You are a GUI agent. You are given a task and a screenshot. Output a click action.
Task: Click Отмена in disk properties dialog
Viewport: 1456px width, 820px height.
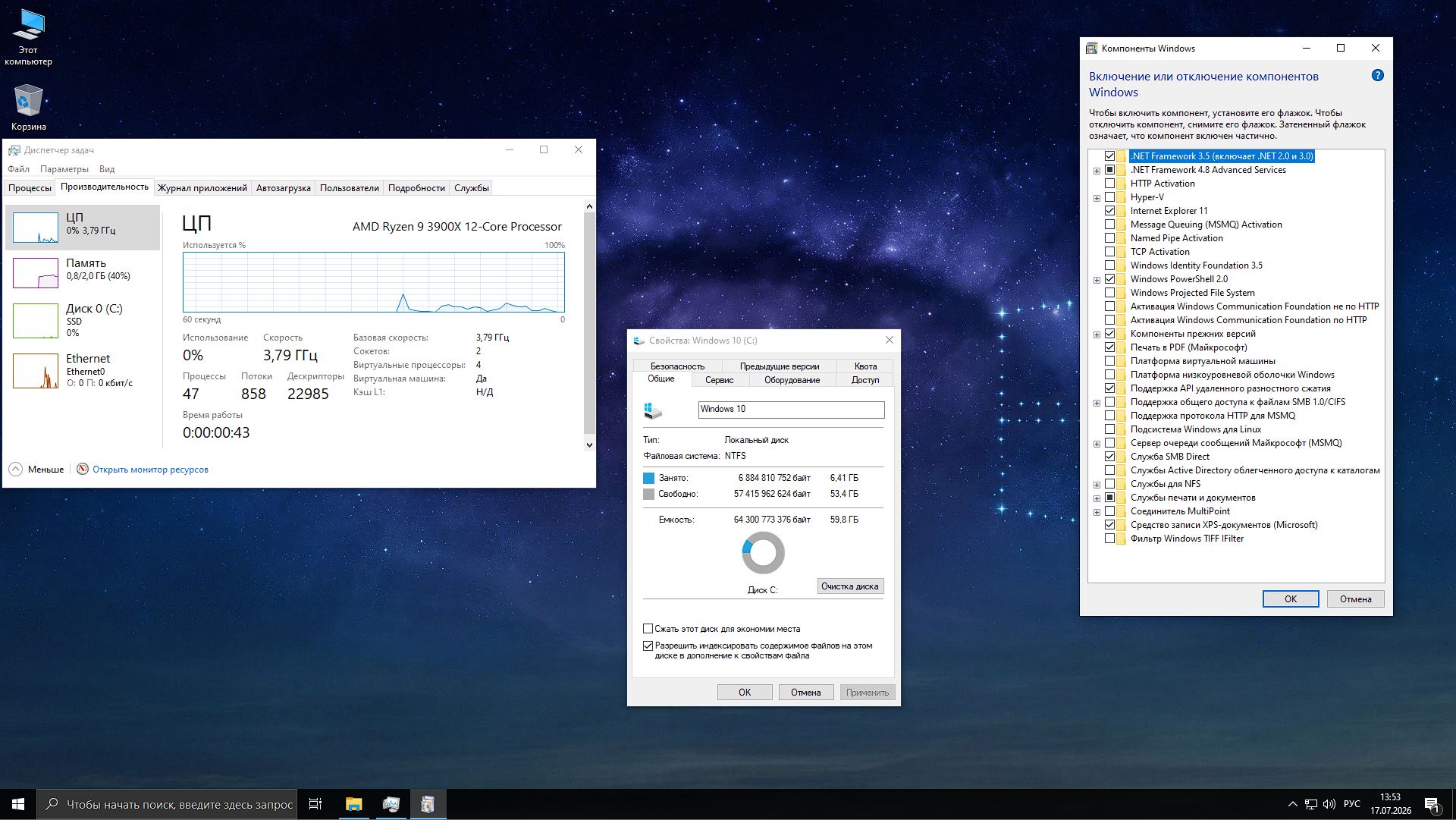click(x=805, y=693)
